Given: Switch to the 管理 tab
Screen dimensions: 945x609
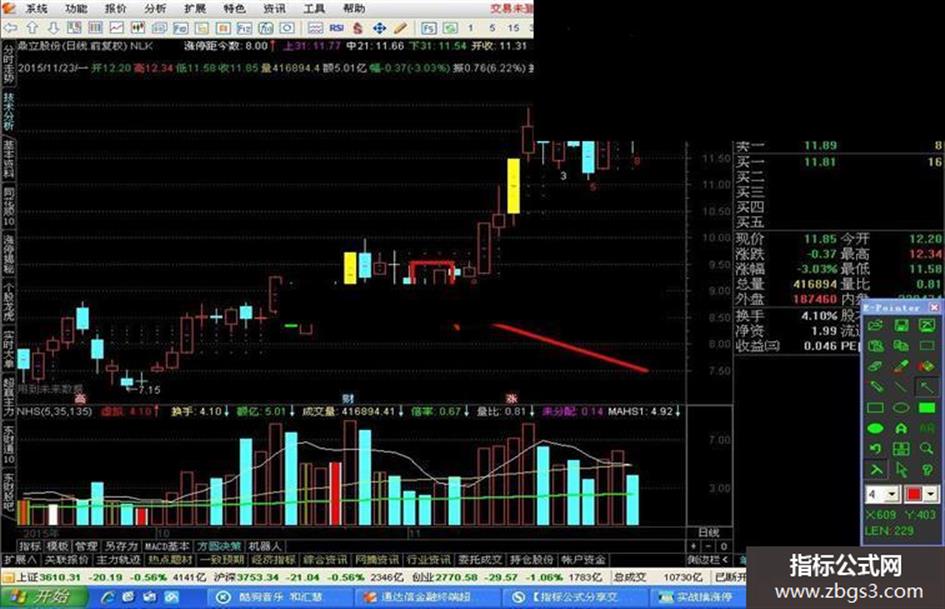Looking at the screenshot, I should click(86, 546).
